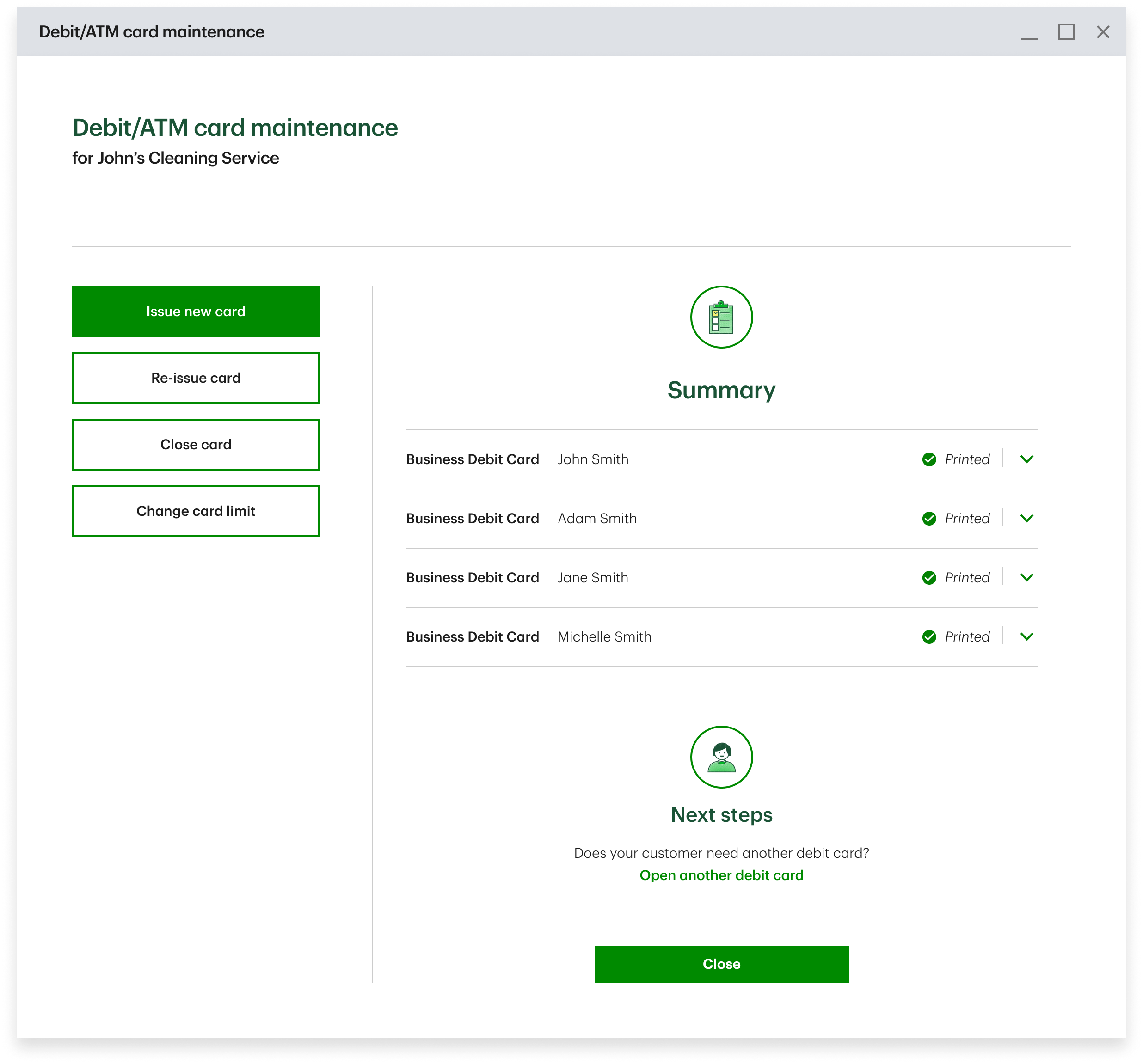
Task: Click the Adam Smith name text
Action: (x=597, y=519)
